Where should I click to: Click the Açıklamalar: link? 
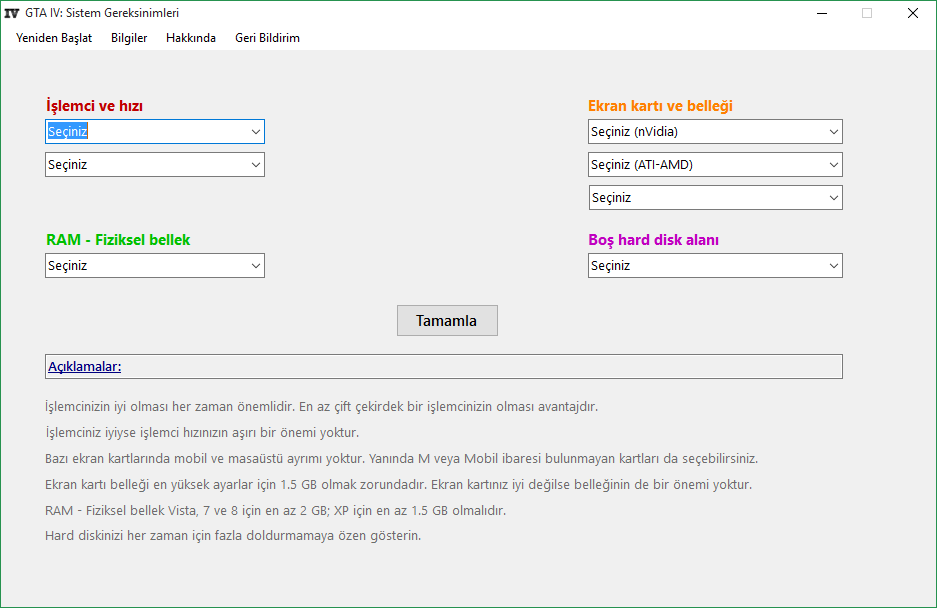click(84, 366)
